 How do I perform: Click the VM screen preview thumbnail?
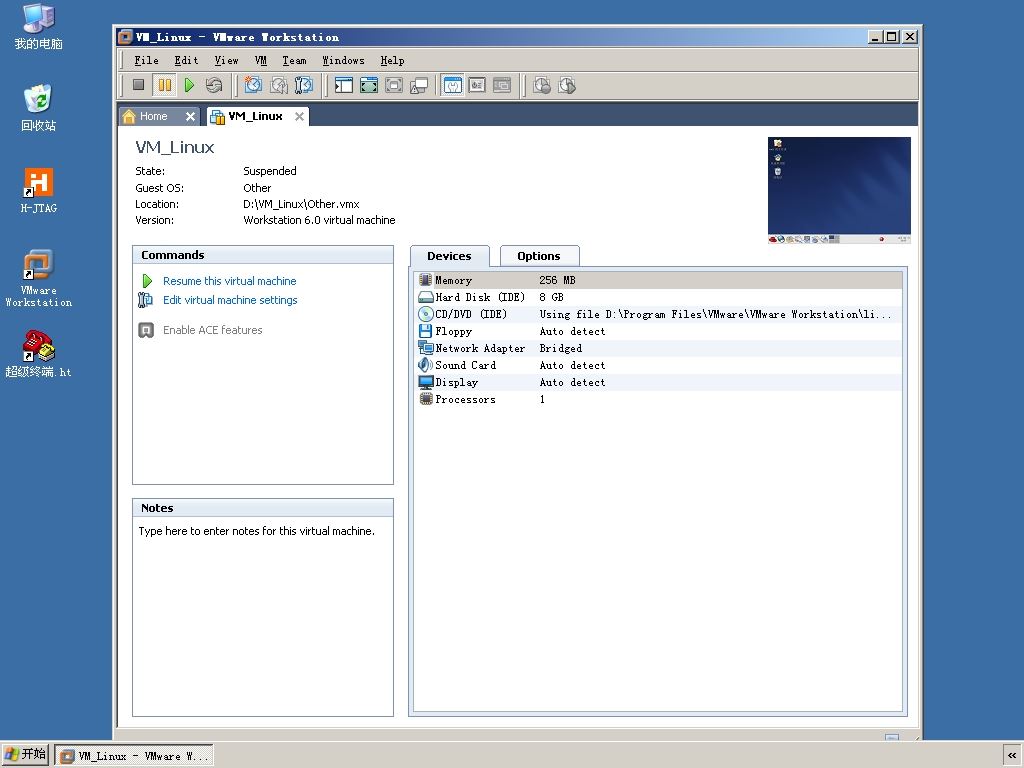(839, 190)
